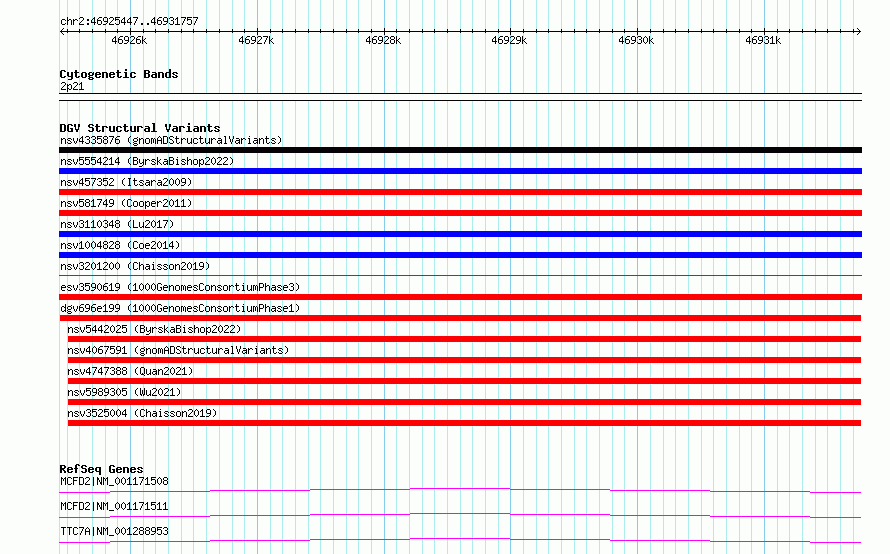Open the nsv581749 (Cooper2011) variant
Screen dimensions: 890x554
pyautogui.click(x=126, y=203)
